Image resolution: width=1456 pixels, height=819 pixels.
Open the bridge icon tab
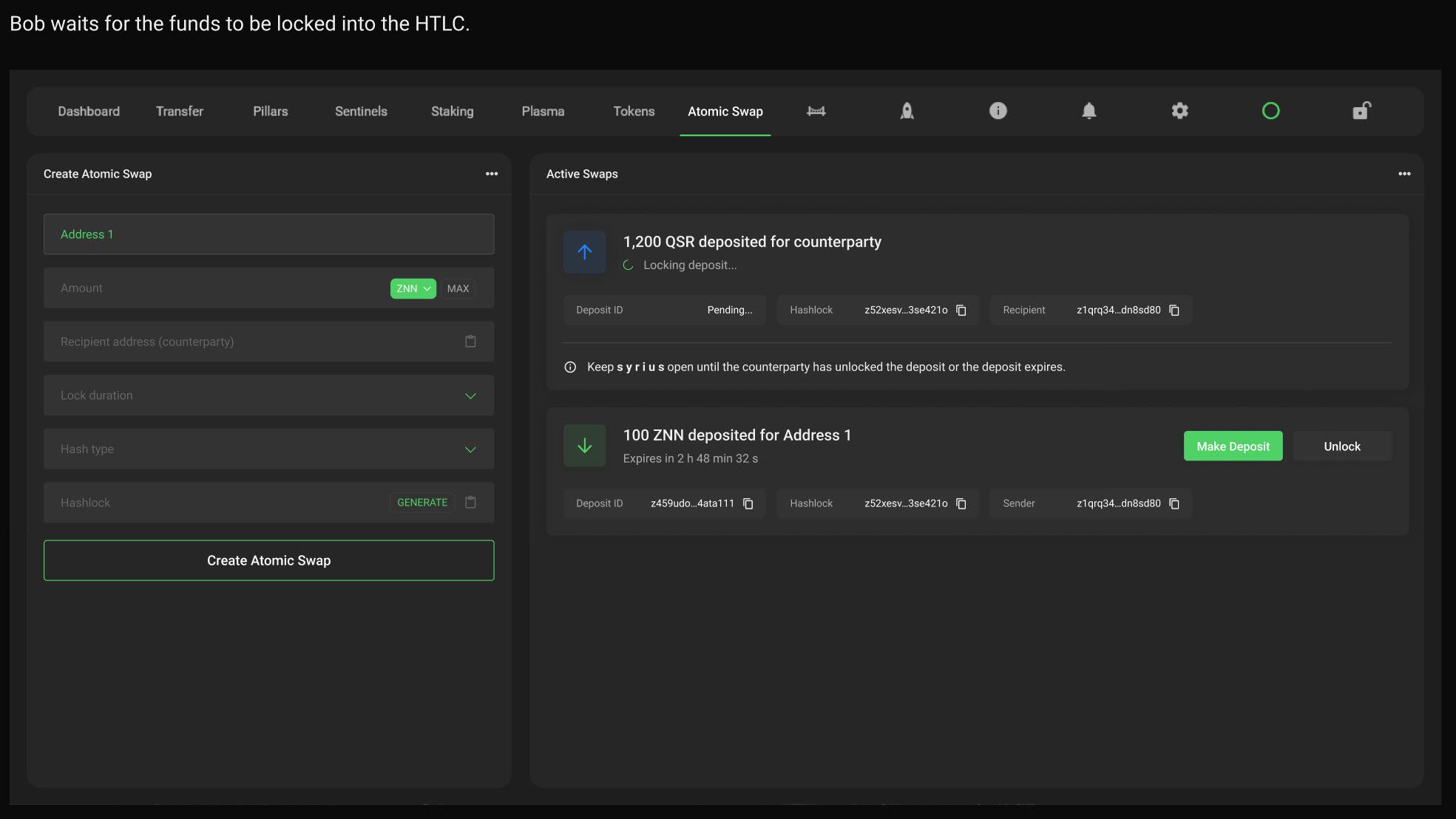pos(816,111)
